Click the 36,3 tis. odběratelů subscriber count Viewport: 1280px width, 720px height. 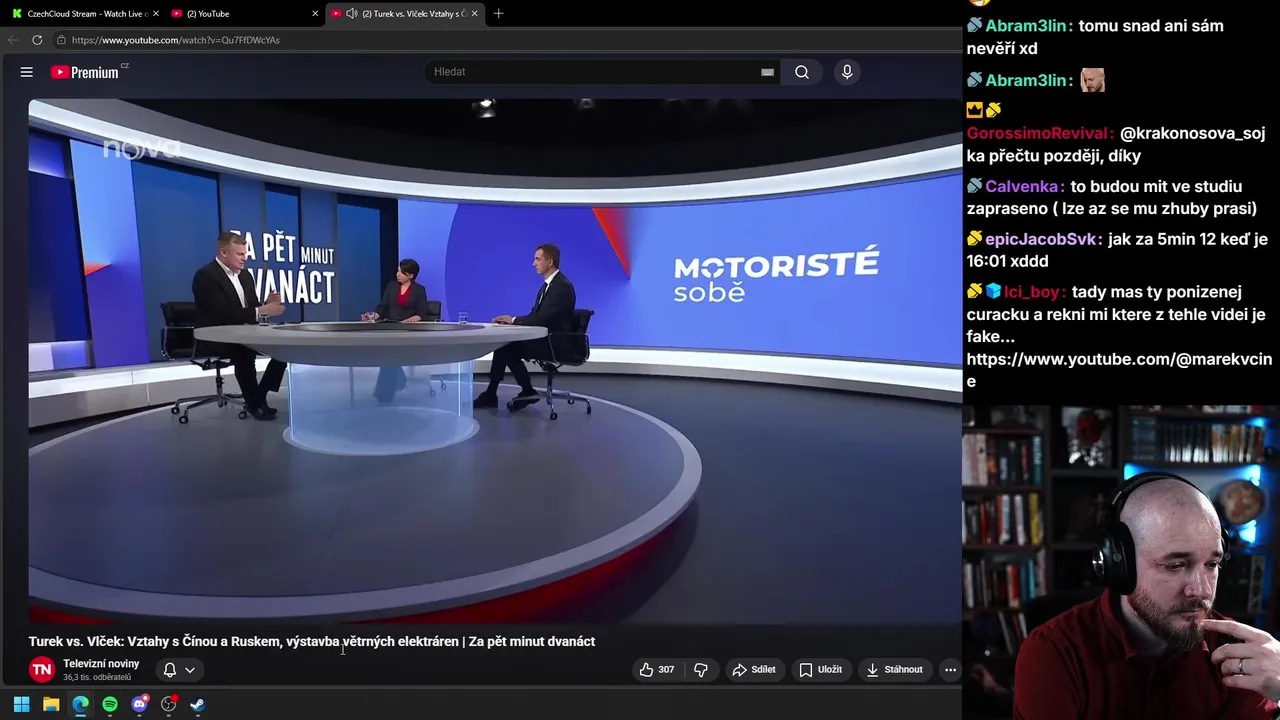point(97,678)
